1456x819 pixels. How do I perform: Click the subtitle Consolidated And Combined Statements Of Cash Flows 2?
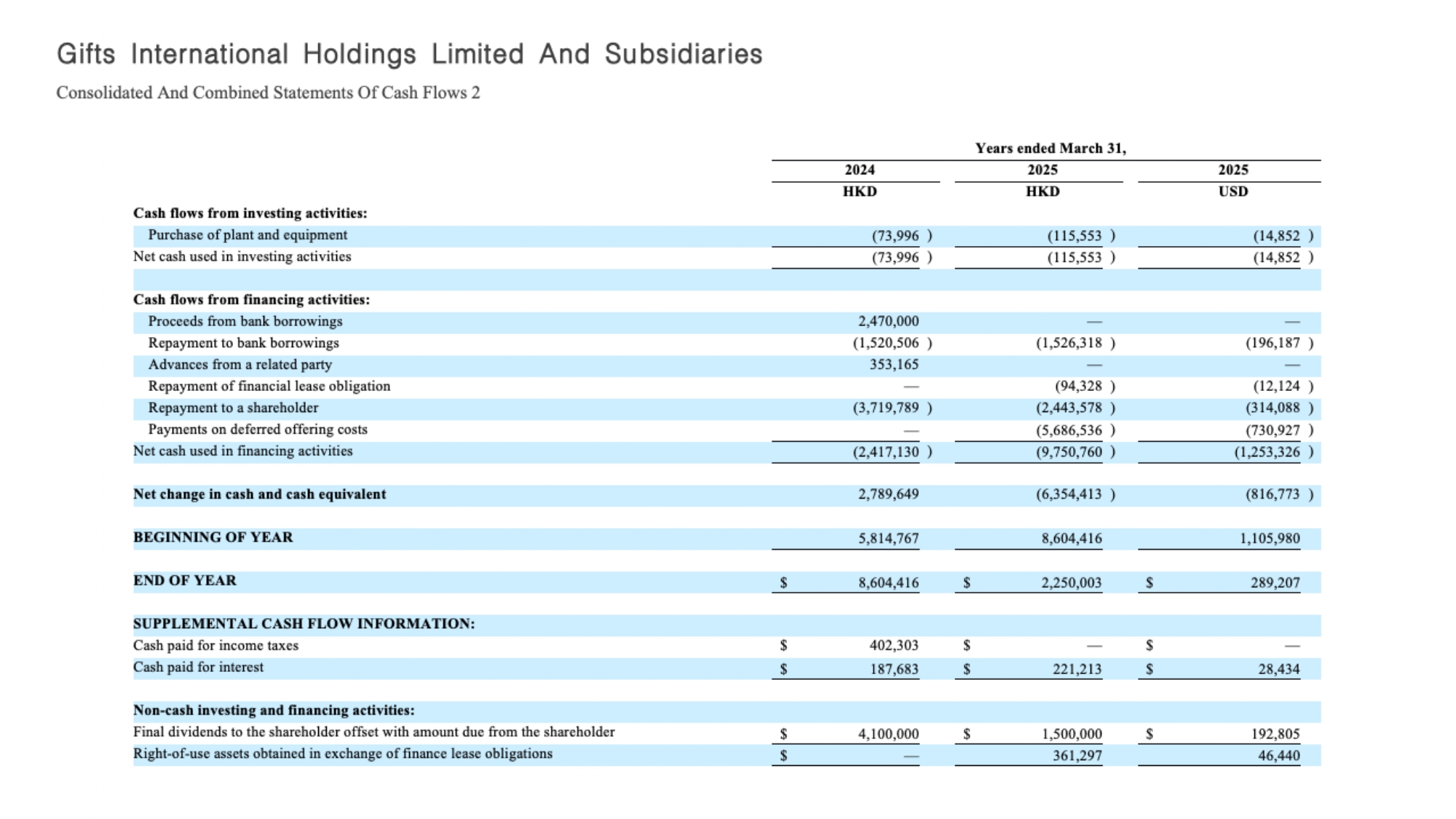point(269,93)
